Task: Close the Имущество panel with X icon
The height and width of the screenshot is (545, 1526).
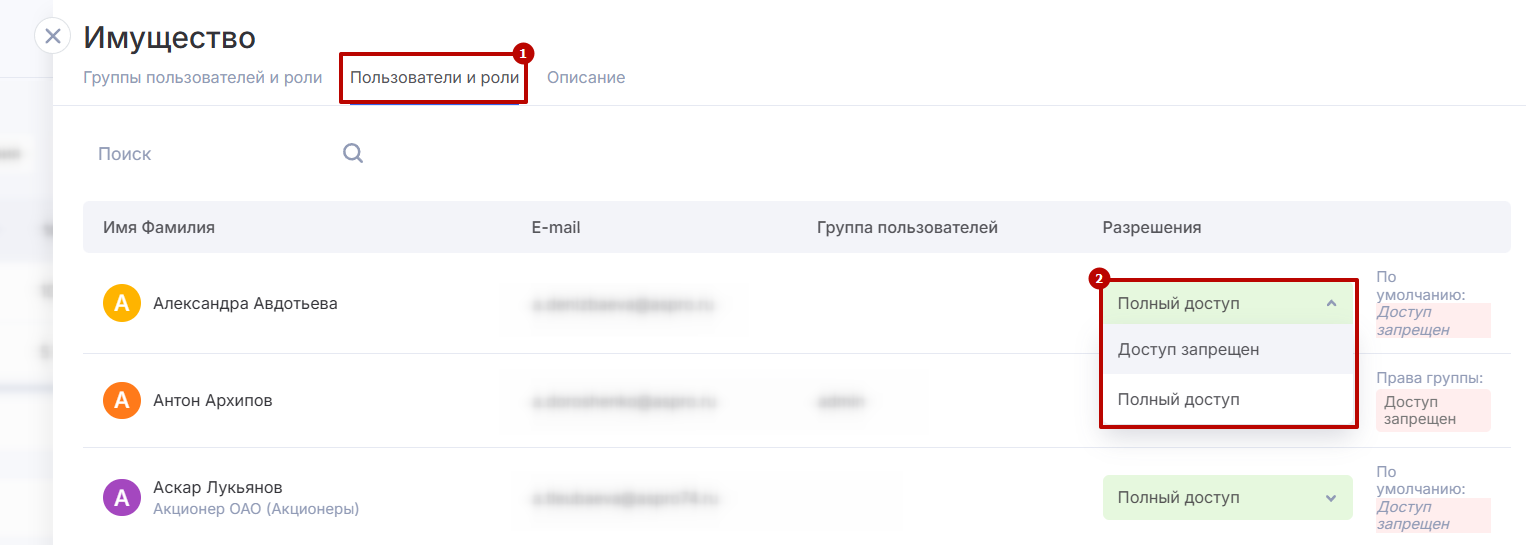Action: (53, 36)
